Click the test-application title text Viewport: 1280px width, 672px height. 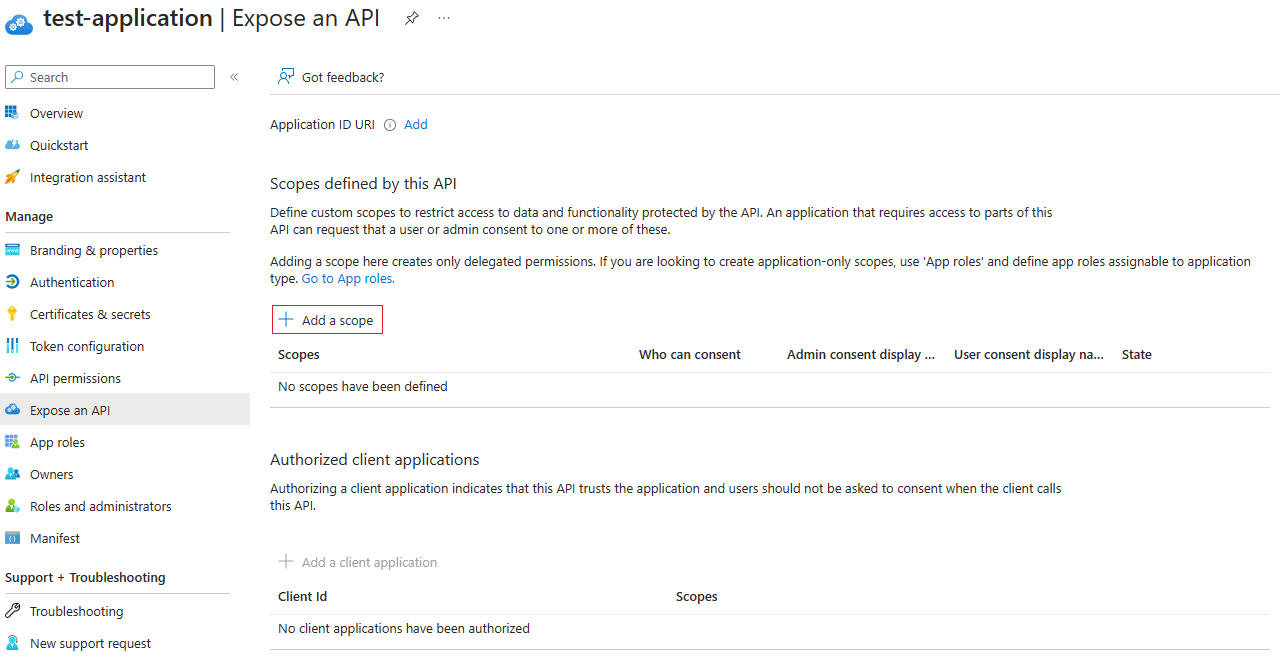[x=128, y=19]
